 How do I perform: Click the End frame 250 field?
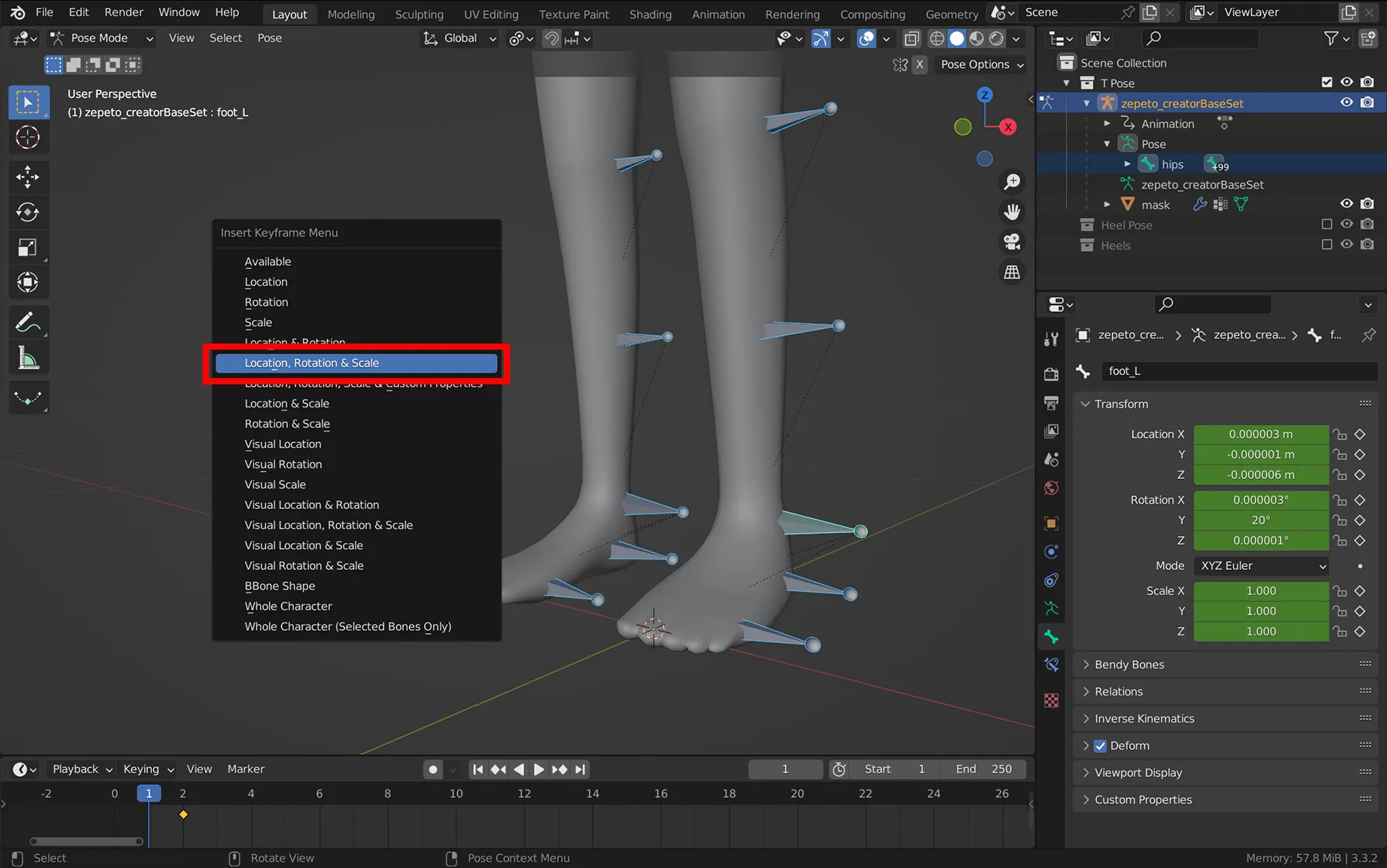click(x=983, y=769)
